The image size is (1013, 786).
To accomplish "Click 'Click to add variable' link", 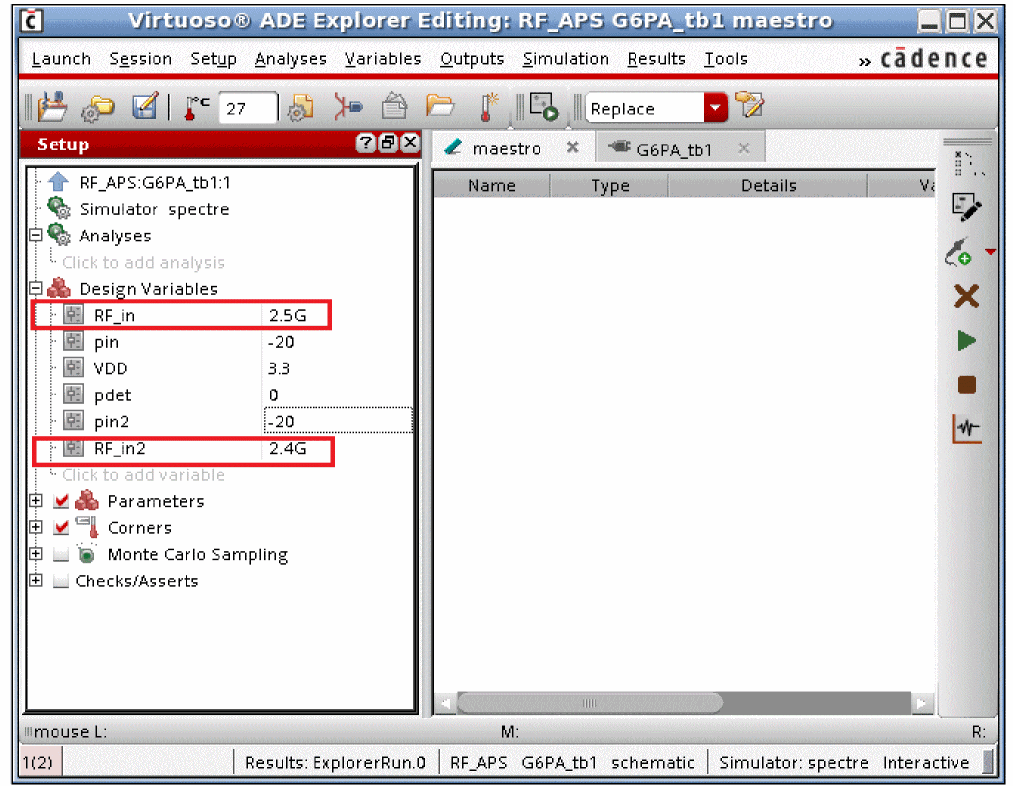I will pyautogui.click(x=143, y=475).
